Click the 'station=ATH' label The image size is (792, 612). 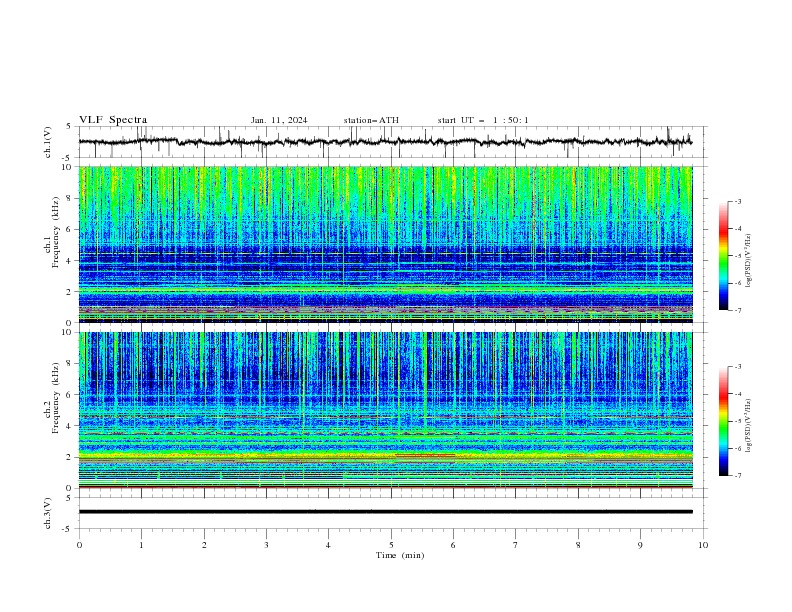point(371,120)
